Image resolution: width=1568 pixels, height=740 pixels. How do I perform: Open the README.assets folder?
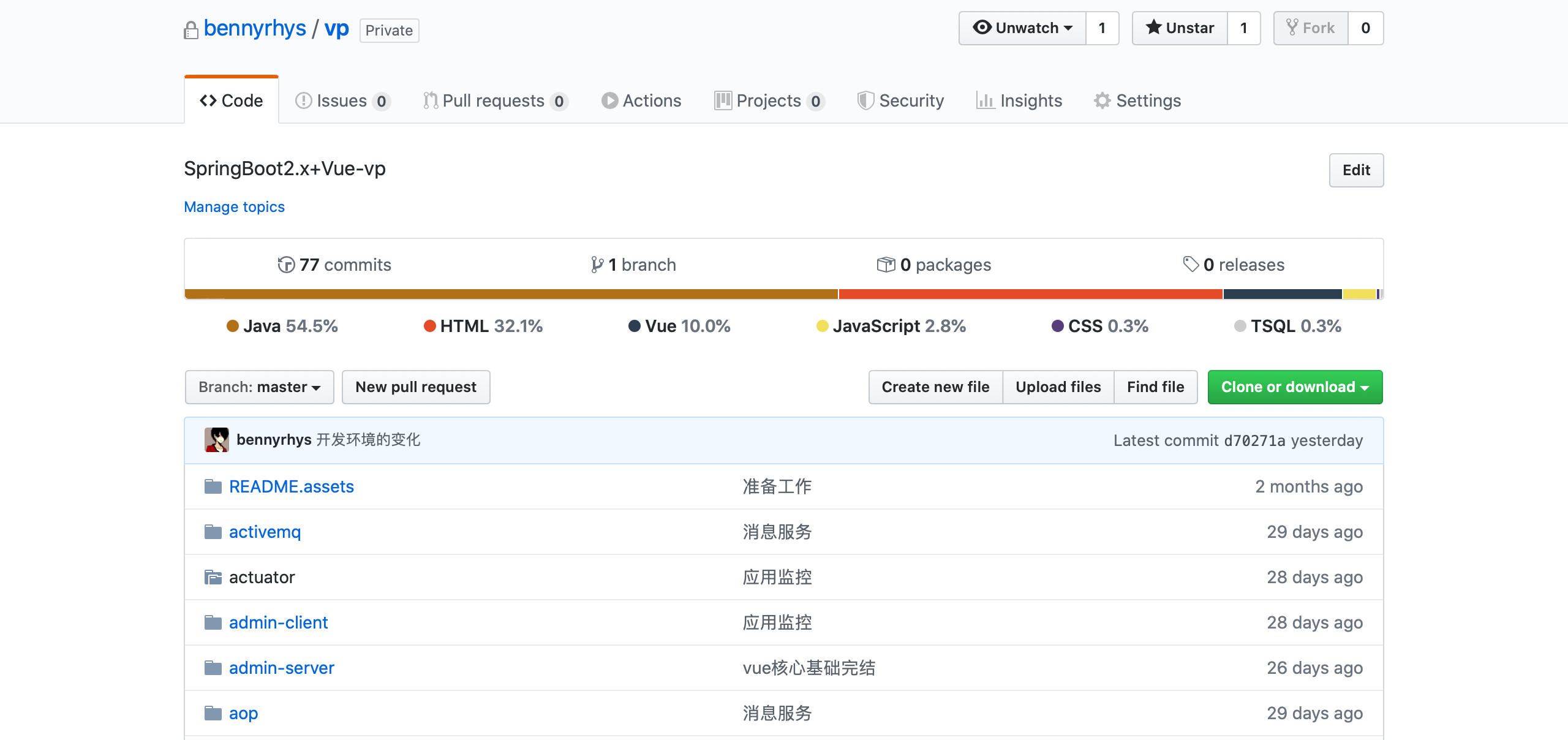(292, 486)
